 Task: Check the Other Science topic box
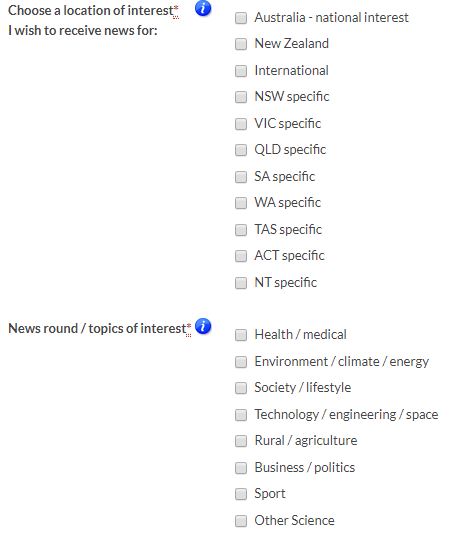point(241,521)
